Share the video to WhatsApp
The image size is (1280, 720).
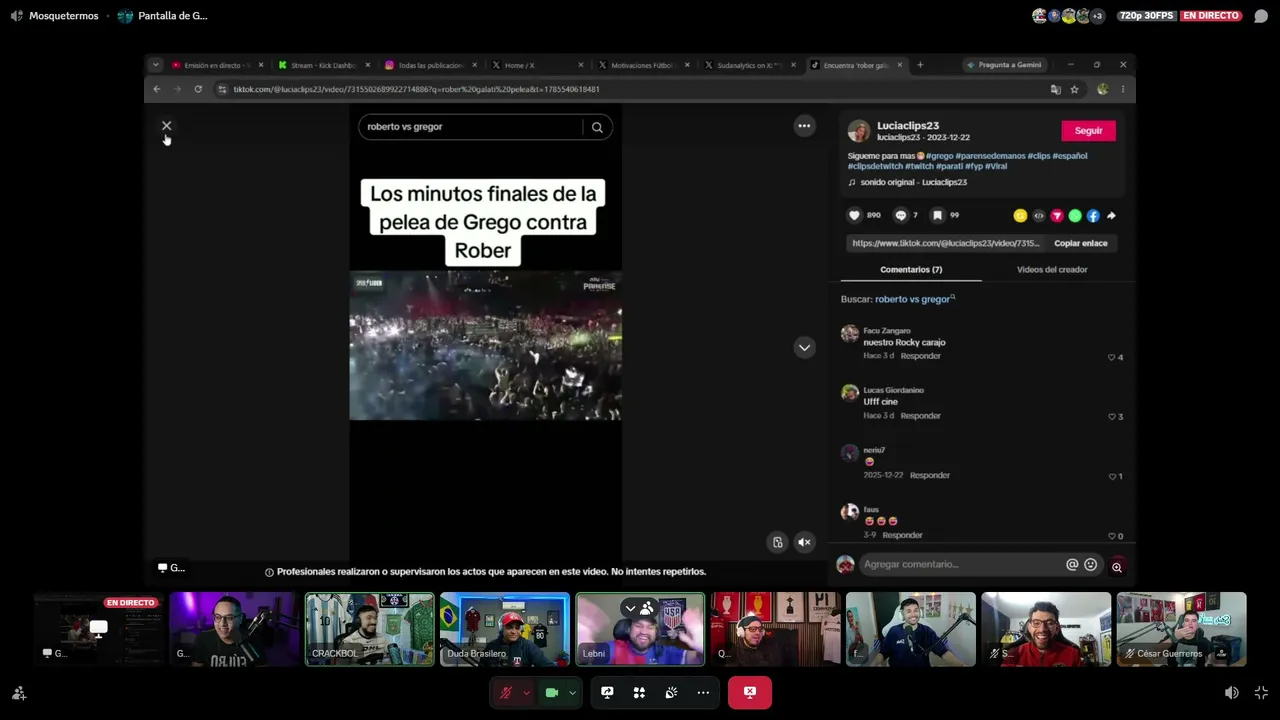[1075, 216]
